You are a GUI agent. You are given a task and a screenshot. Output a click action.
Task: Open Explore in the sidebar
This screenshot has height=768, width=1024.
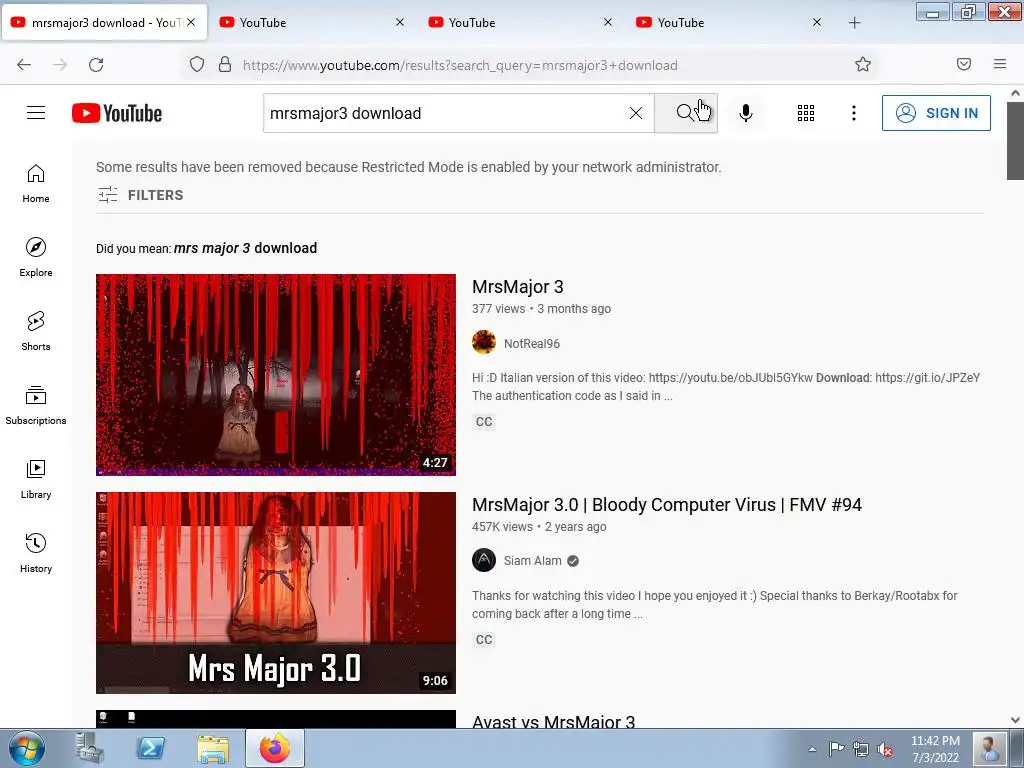36,257
